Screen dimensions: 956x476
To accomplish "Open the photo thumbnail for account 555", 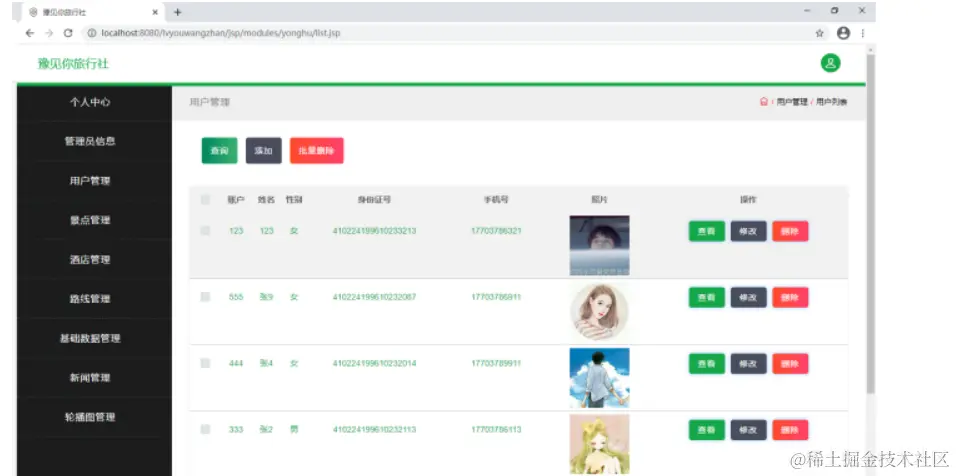I will click(599, 311).
